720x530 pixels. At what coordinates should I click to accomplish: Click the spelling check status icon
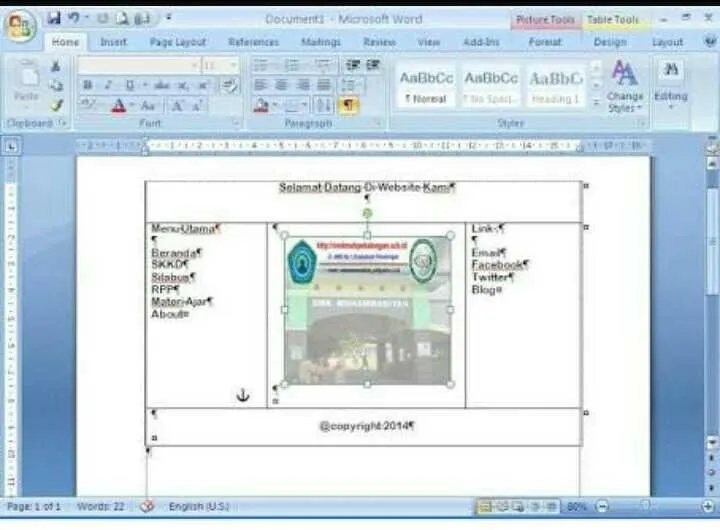coord(146,506)
